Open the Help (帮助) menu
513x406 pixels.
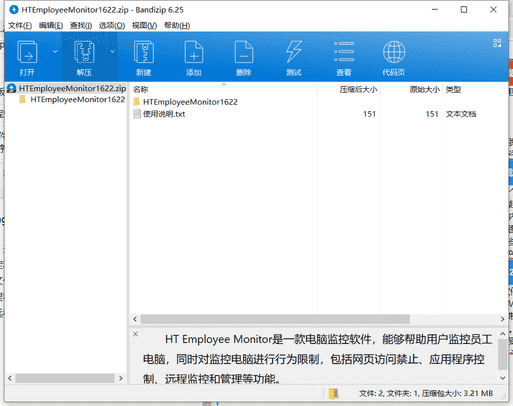[x=177, y=26]
